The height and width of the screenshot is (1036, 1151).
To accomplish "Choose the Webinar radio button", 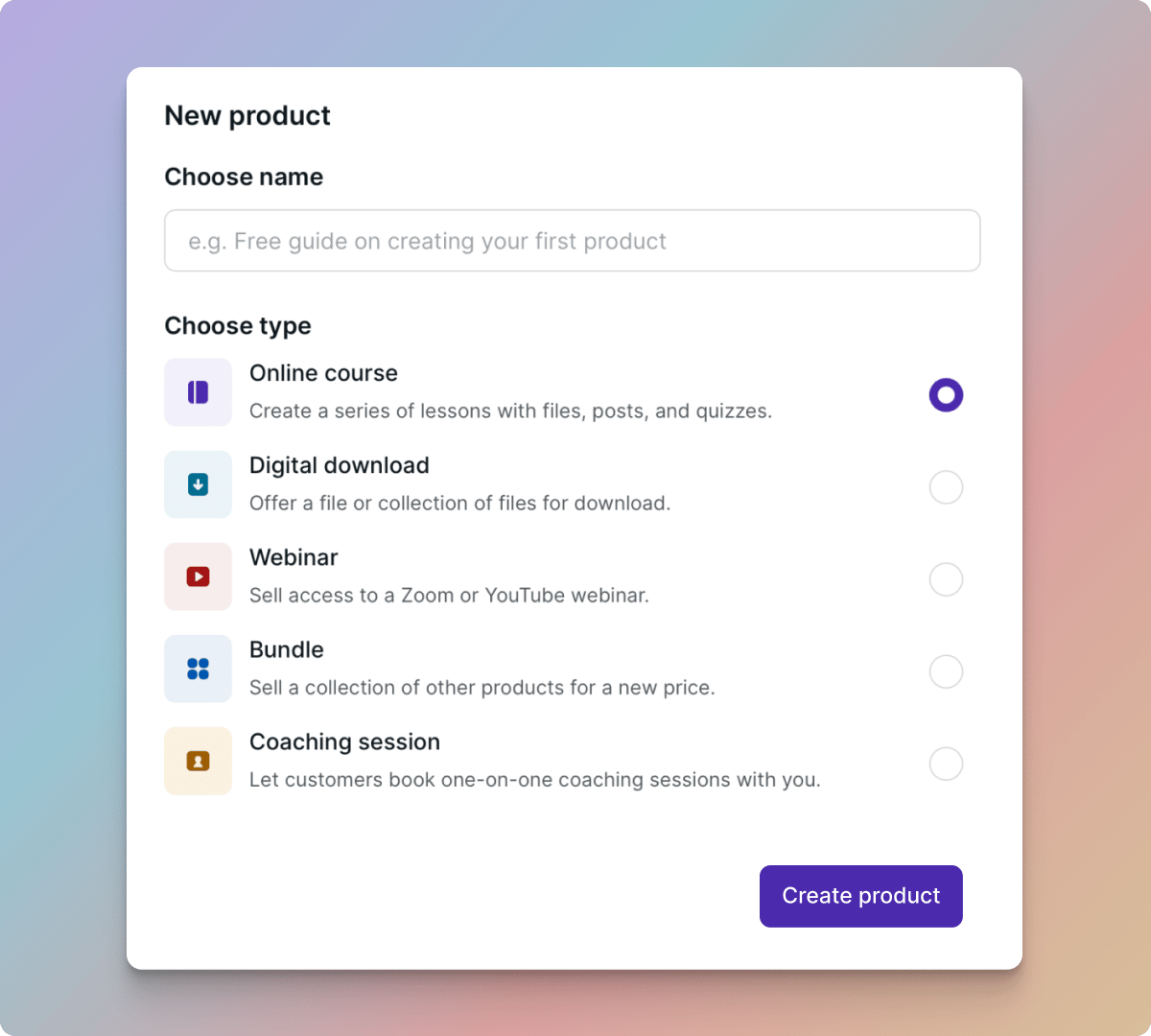I will (946, 579).
